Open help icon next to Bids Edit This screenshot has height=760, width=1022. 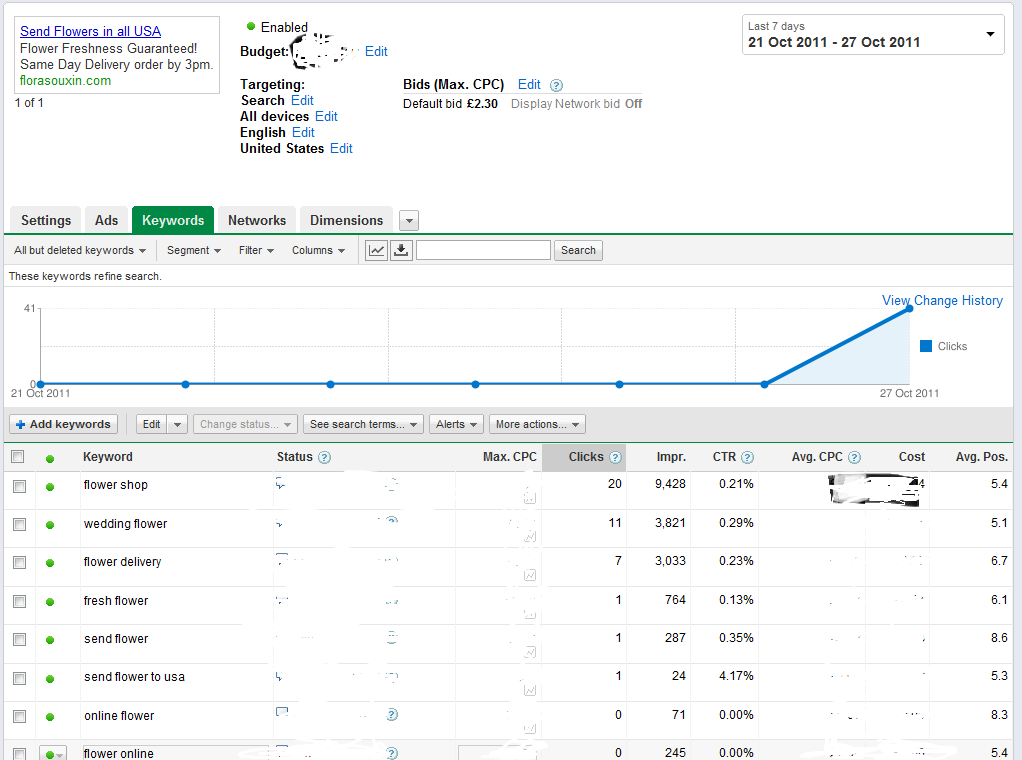[556, 85]
